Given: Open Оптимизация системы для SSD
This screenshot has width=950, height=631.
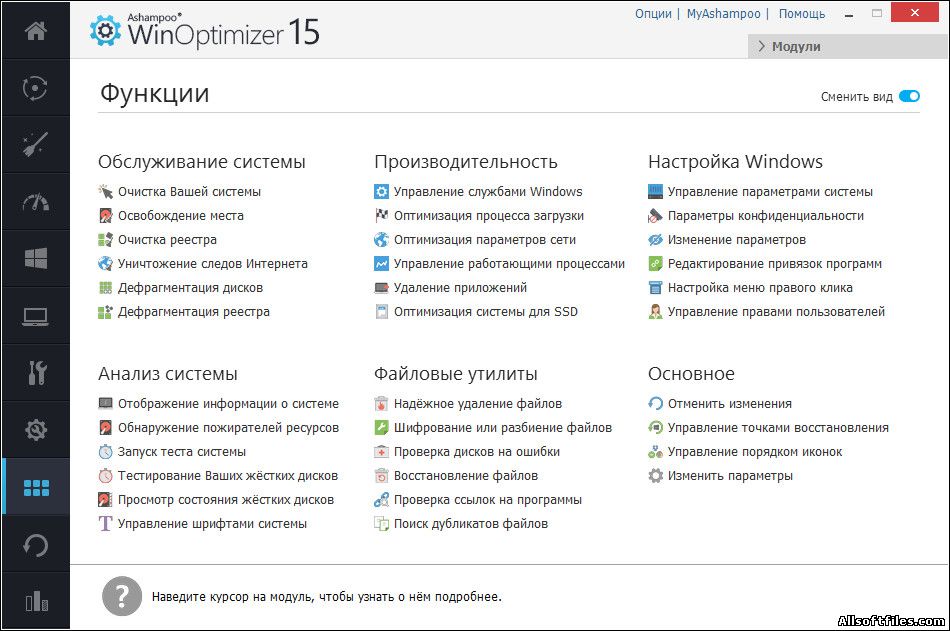Looking at the screenshot, I should pyautogui.click(x=486, y=312).
